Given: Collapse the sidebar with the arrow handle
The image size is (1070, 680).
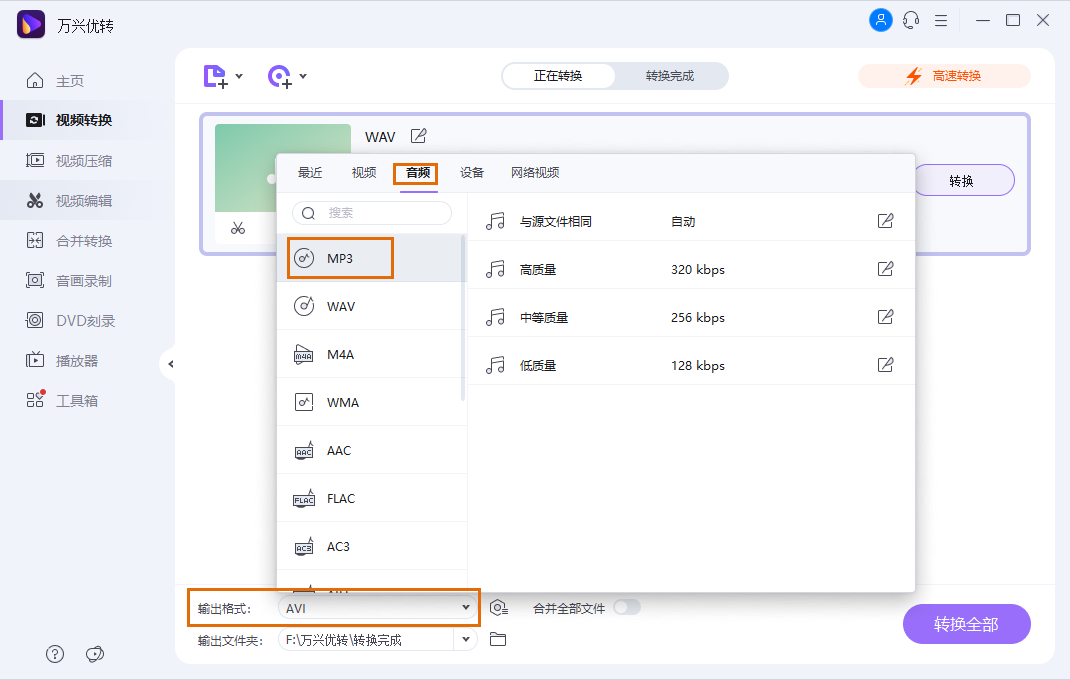Looking at the screenshot, I should point(170,364).
